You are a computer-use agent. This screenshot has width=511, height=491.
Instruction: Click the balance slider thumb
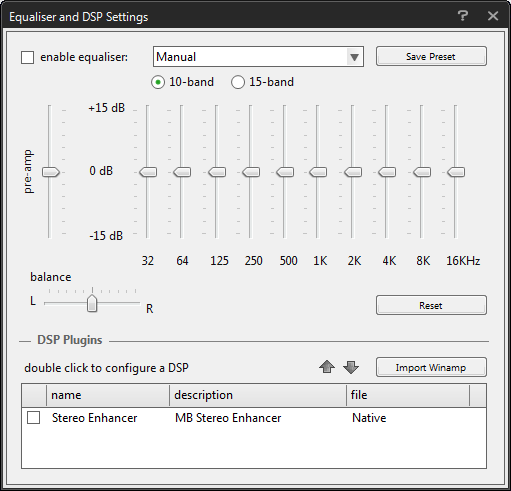pyautogui.click(x=92, y=303)
